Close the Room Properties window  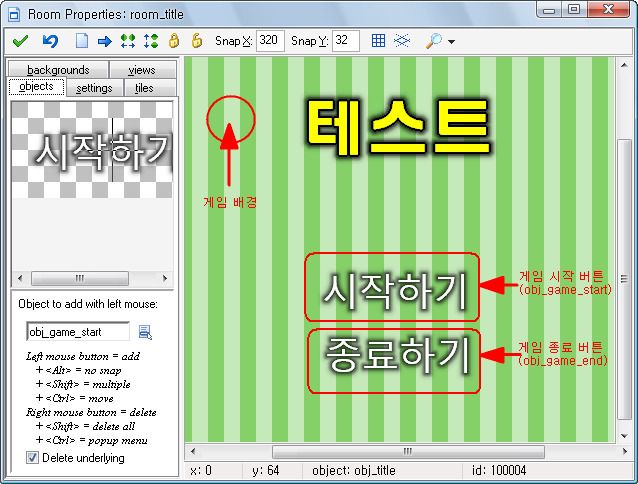pos(608,9)
